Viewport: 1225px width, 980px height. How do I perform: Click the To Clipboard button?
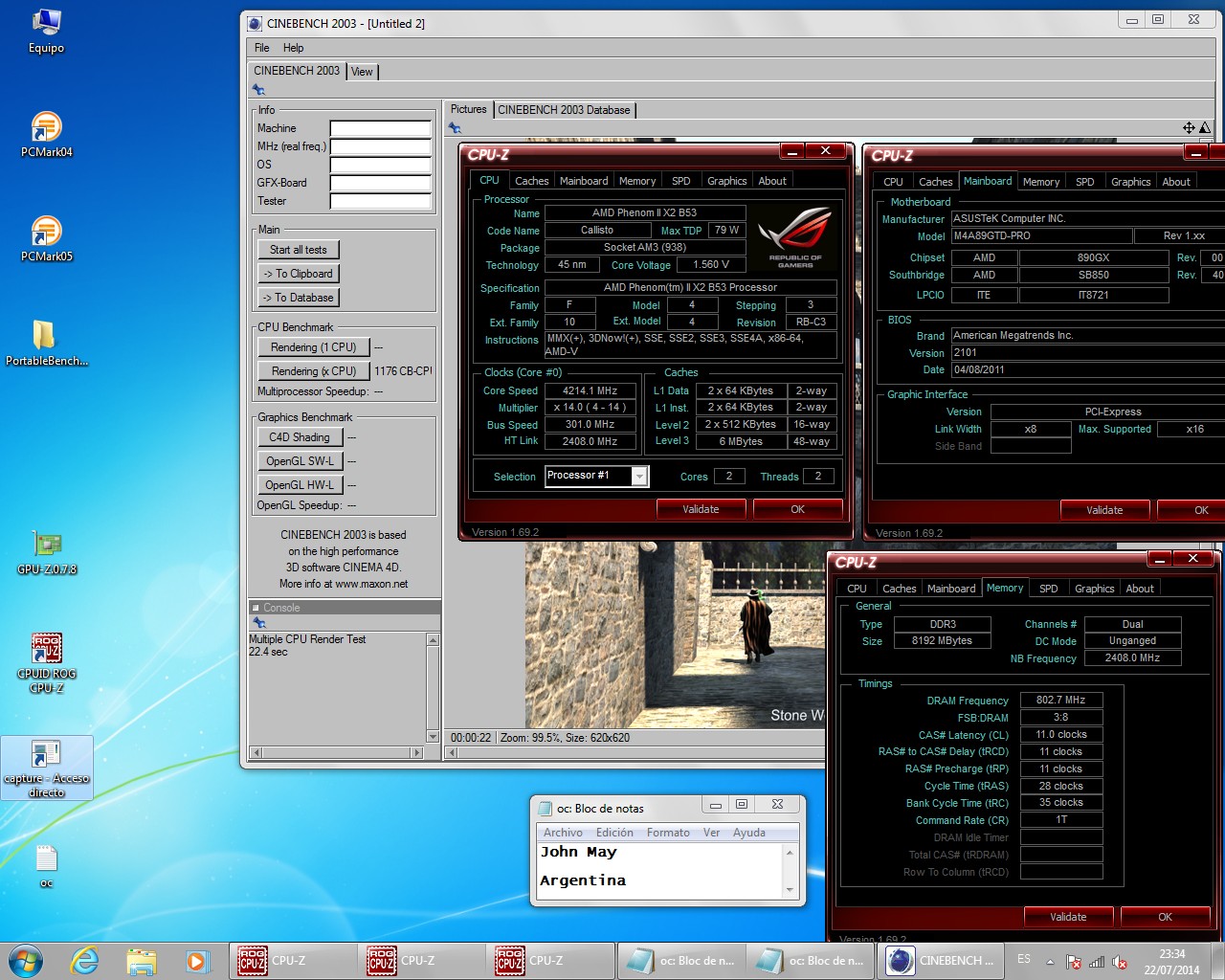pyautogui.click(x=299, y=274)
